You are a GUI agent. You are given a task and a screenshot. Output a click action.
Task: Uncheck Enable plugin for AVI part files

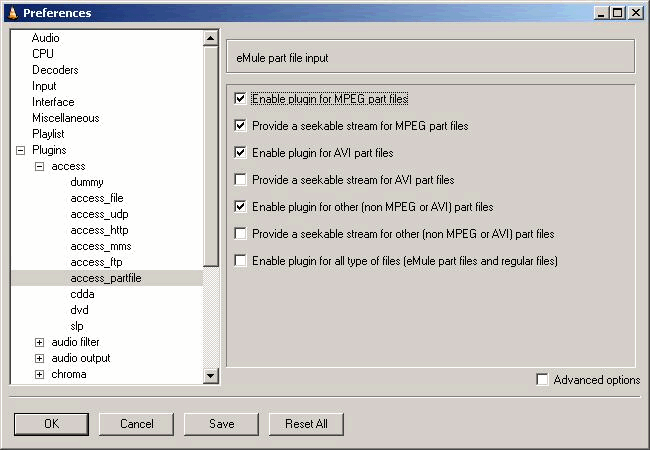pyautogui.click(x=240, y=152)
